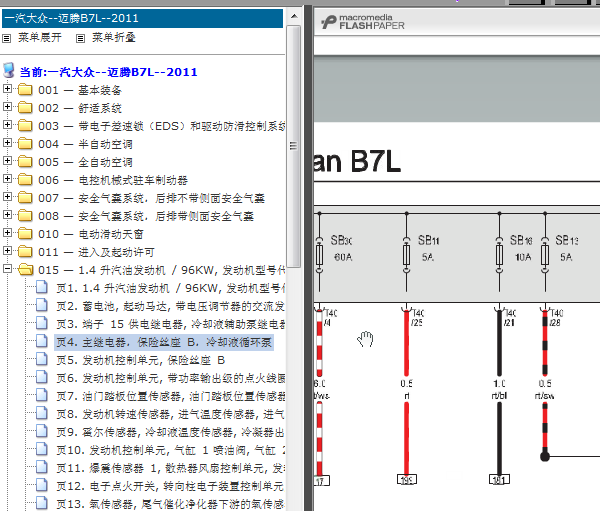The image size is (600, 511).
Task: Click the 页1 document page icon
Action: coord(42,287)
